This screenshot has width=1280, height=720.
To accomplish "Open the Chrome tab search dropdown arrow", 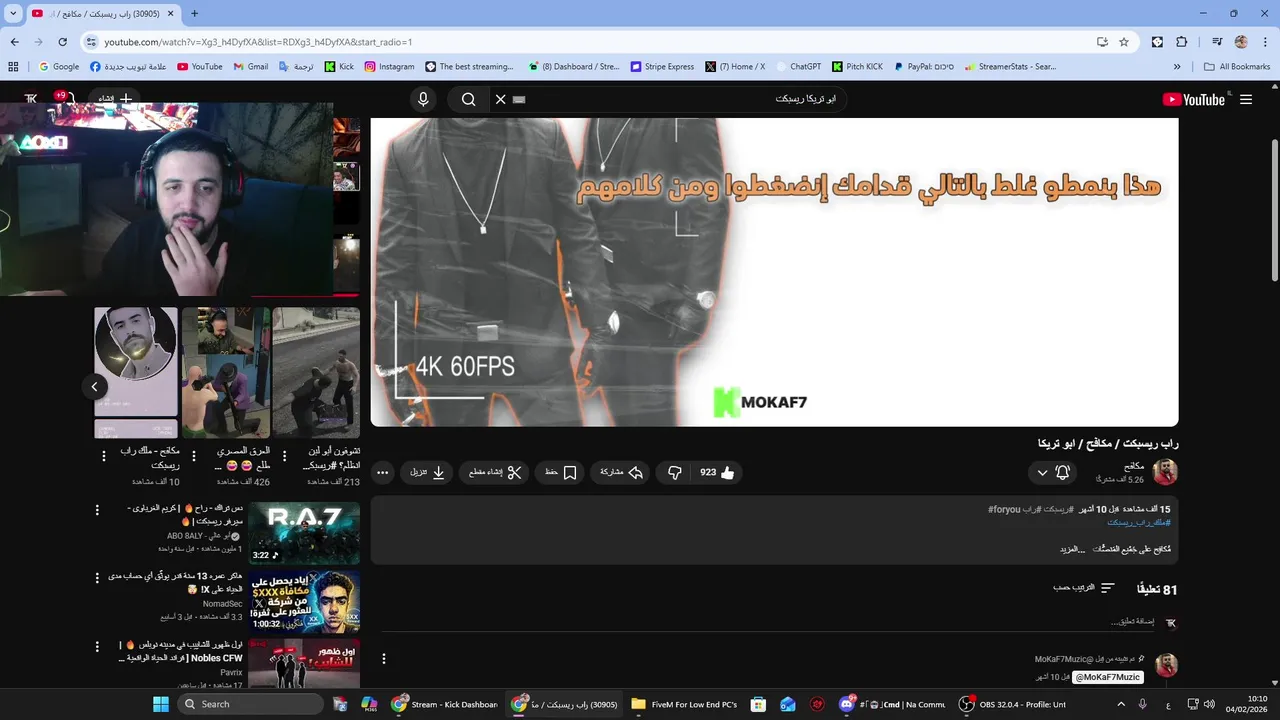I will tap(13, 14).
